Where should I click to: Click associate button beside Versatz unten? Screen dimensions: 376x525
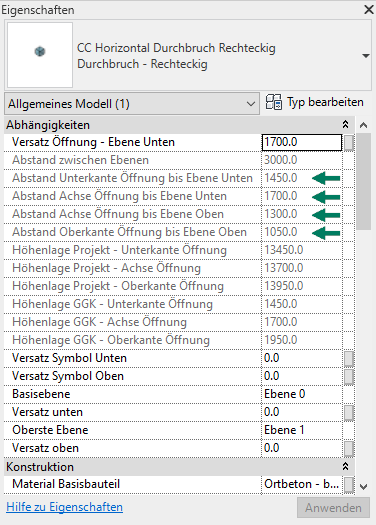[x=349, y=412]
